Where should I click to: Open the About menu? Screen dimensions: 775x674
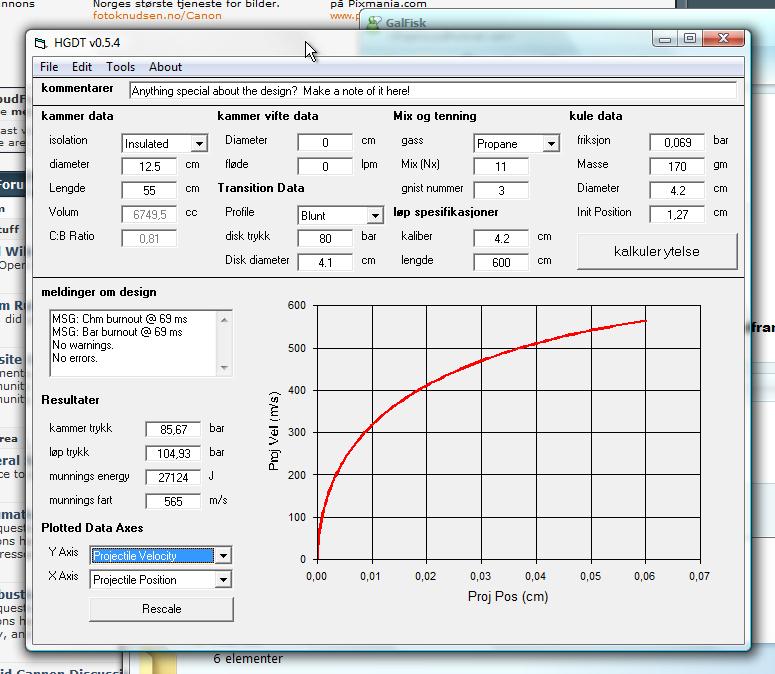[165, 67]
